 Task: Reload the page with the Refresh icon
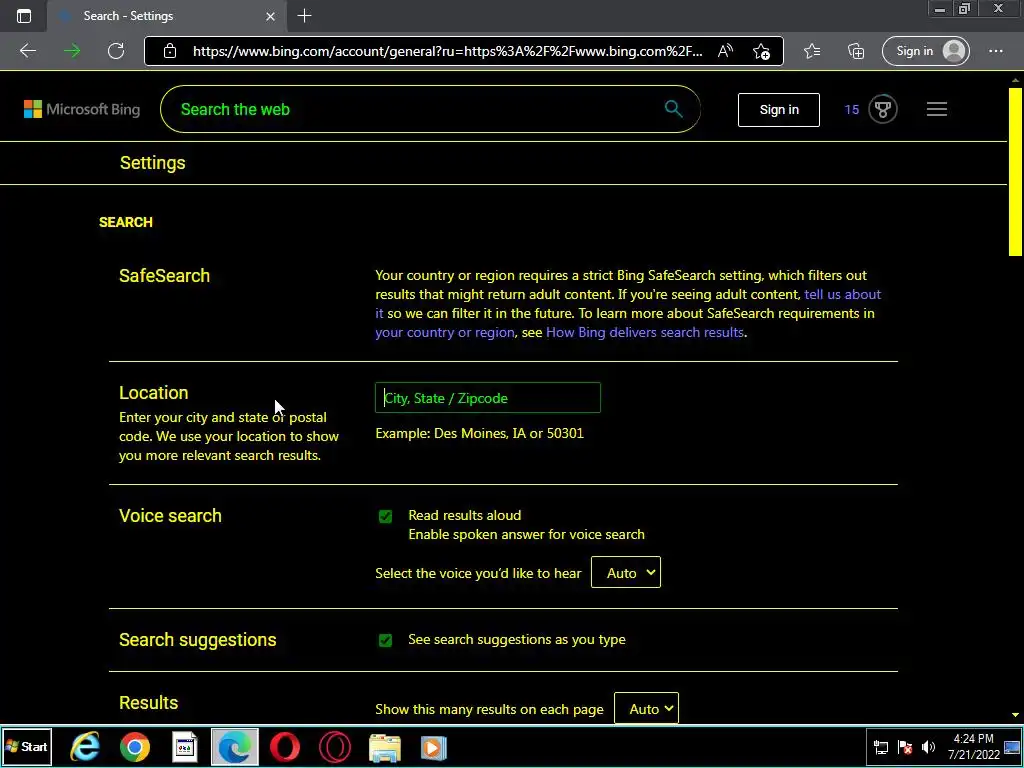point(116,51)
